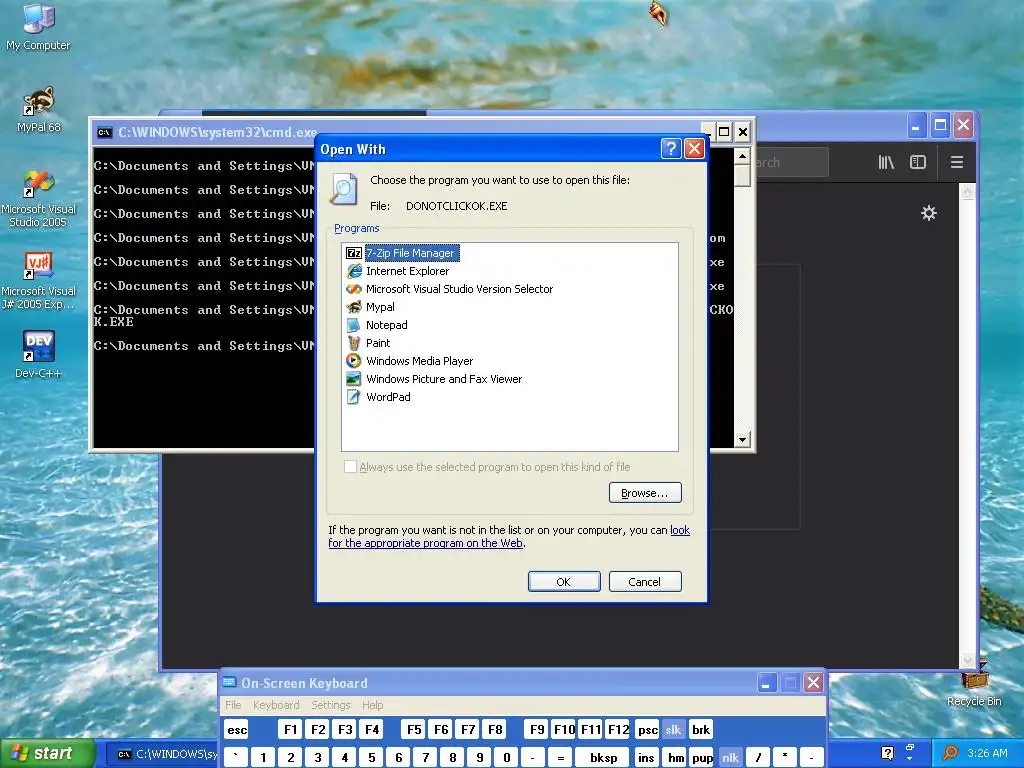Select Windows Media Player entry

409,360
